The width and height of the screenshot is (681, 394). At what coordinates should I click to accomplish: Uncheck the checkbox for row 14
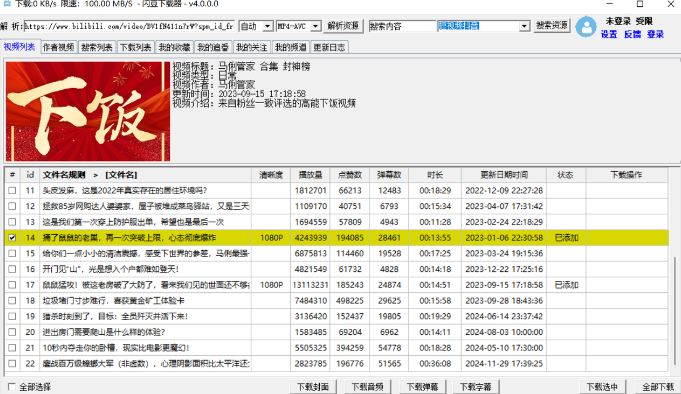(12, 238)
